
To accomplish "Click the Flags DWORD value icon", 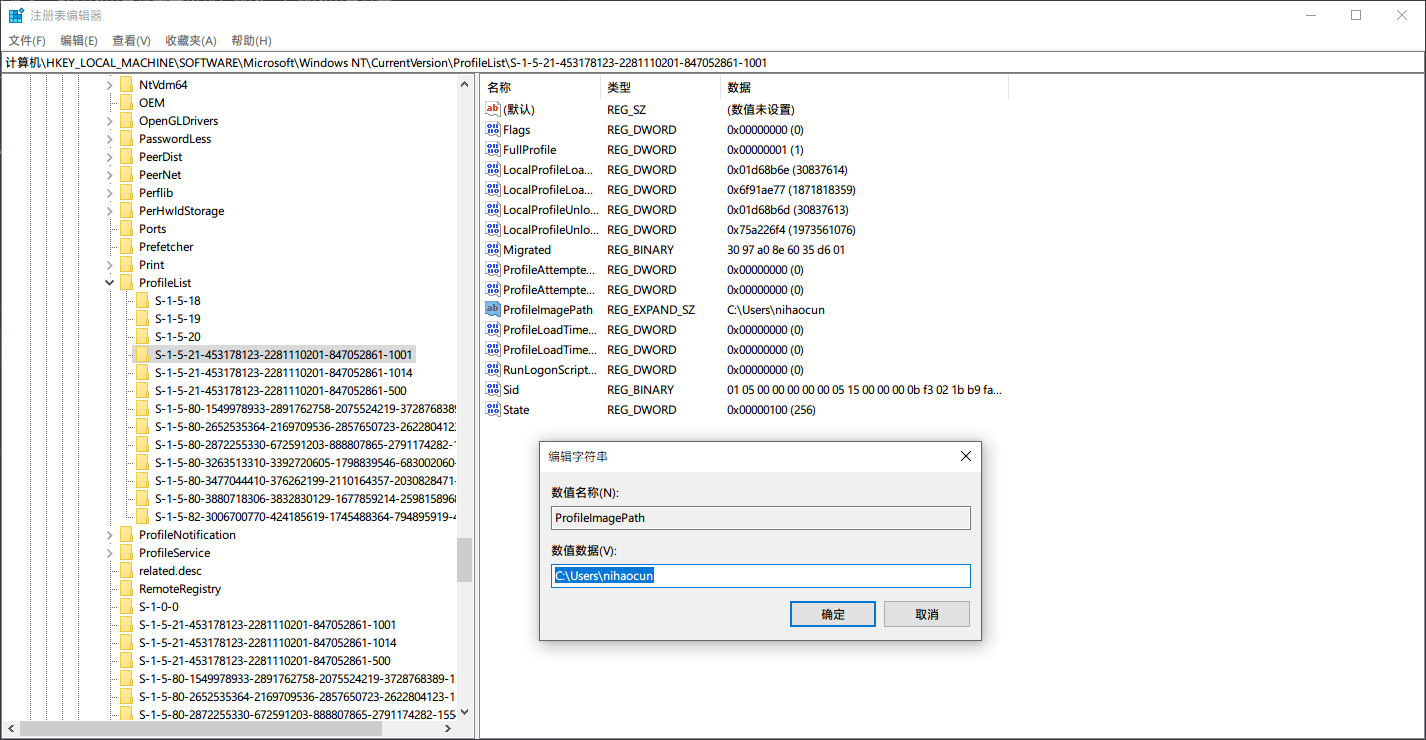I will point(492,130).
